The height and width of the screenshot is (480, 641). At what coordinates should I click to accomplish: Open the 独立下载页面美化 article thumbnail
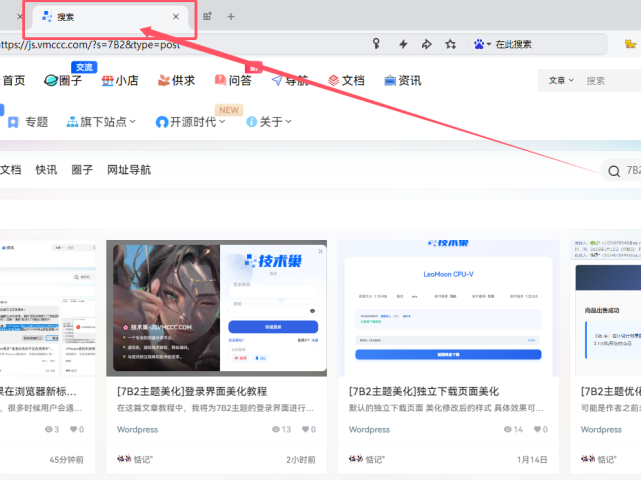click(448, 308)
